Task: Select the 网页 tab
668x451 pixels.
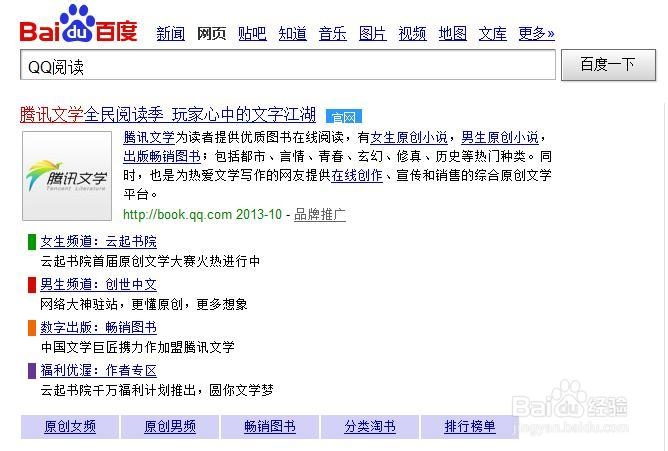Action: [x=211, y=33]
